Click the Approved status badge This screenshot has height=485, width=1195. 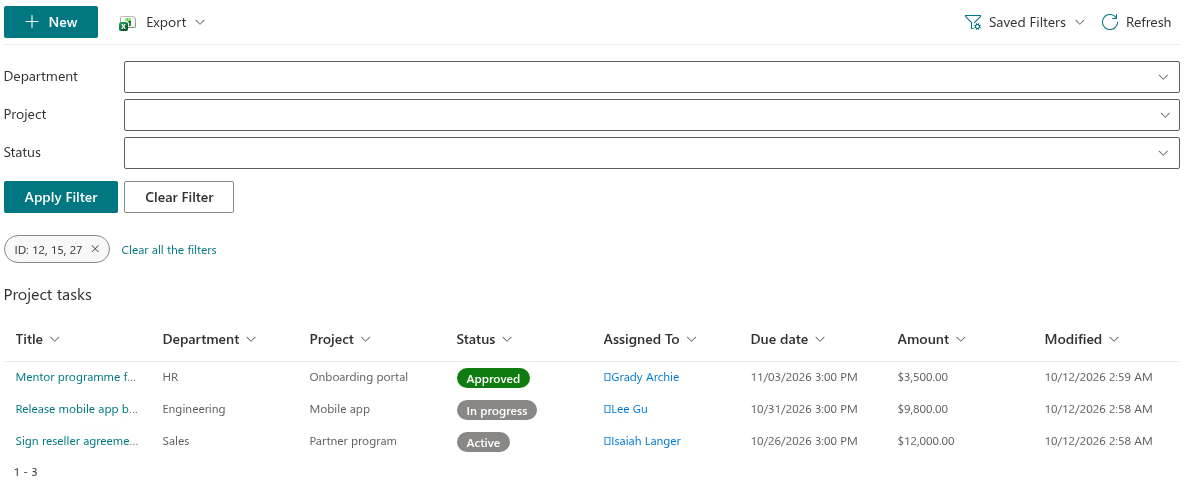493,378
